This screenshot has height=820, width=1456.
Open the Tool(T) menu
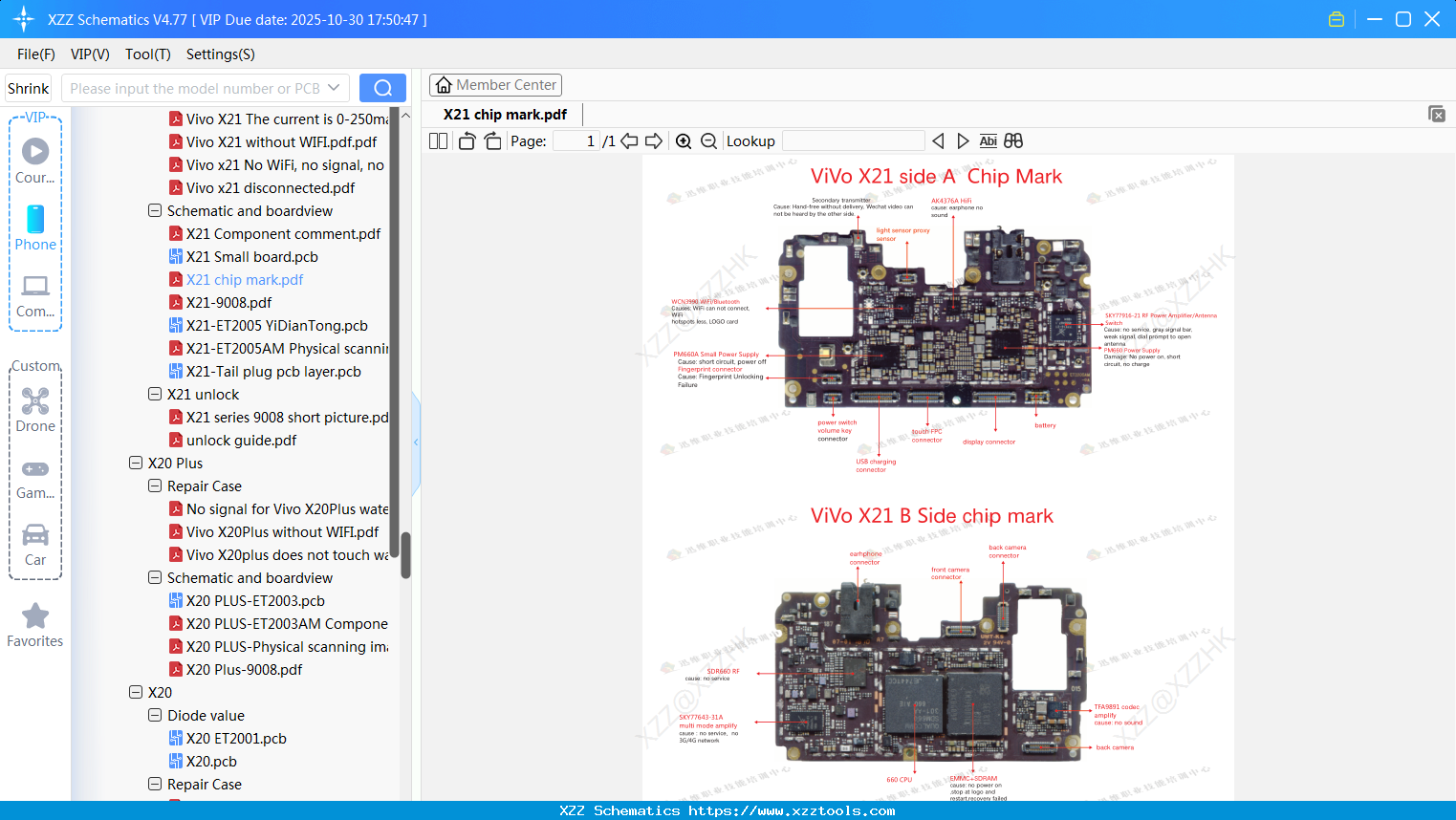147,54
